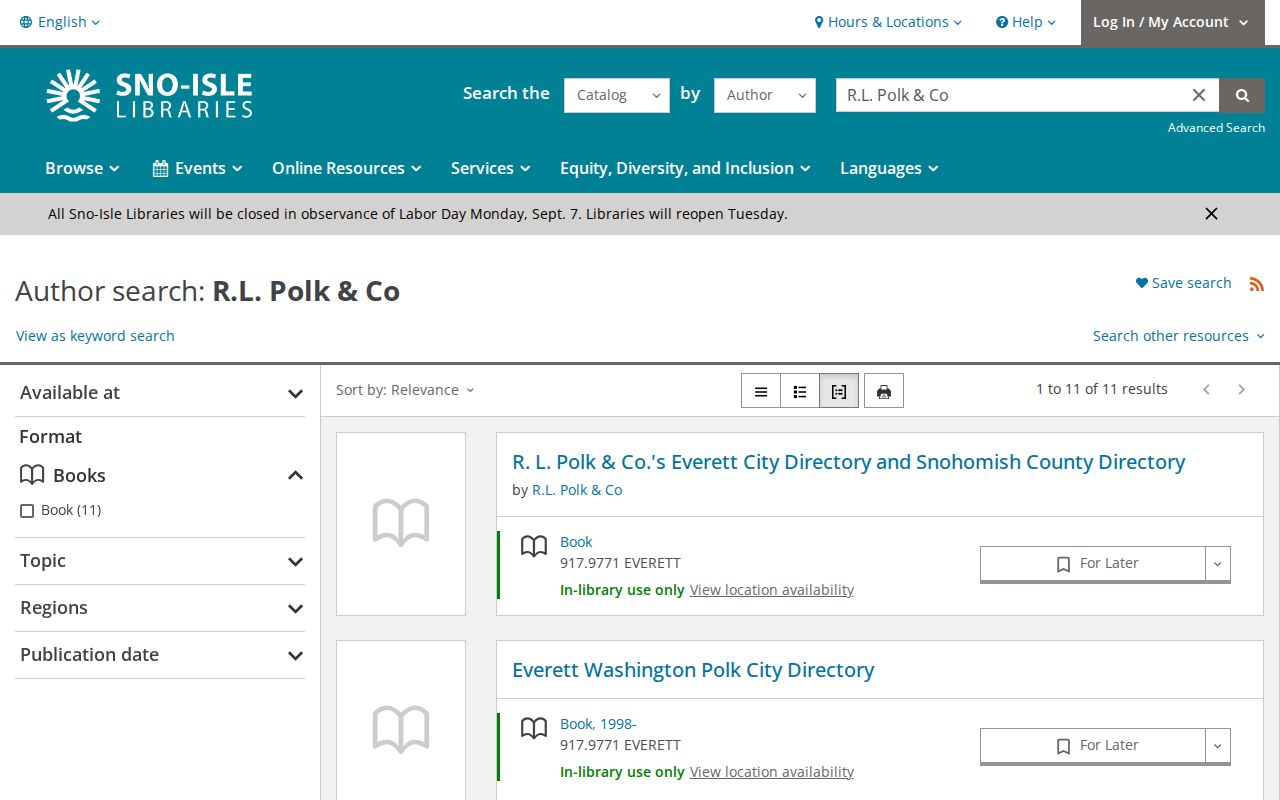
Task: Tick the Book (11) format checkbox
Action: click(27, 511)
